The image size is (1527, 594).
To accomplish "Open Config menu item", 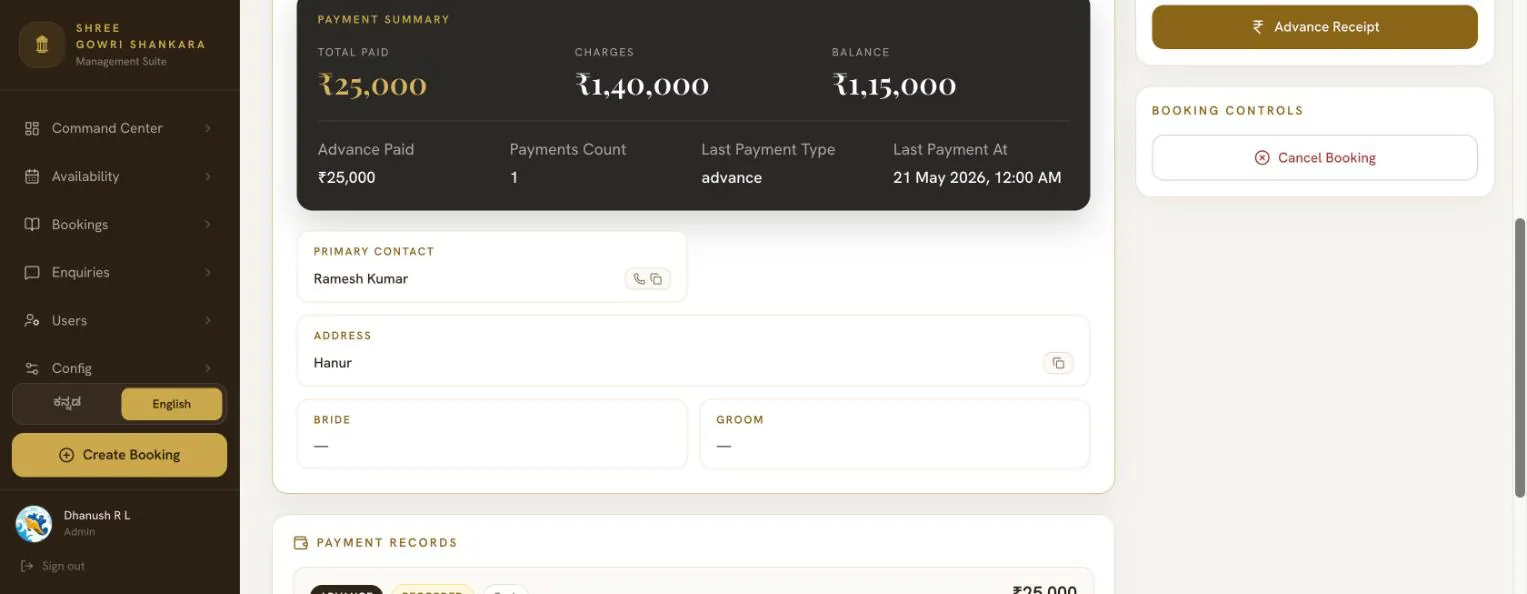I will [119, 368].
